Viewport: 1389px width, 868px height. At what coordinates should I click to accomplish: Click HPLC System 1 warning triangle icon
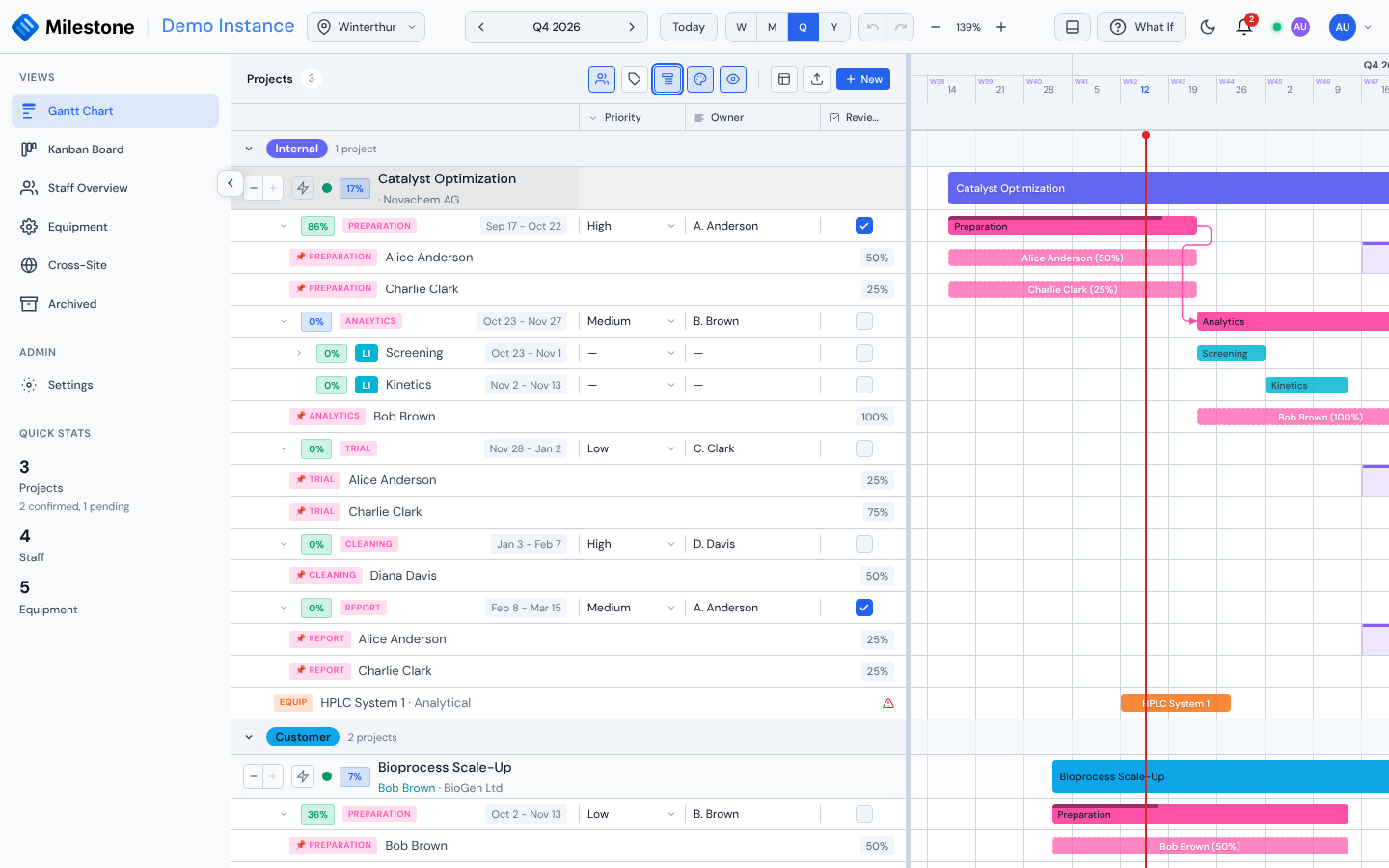pos(888,703)
